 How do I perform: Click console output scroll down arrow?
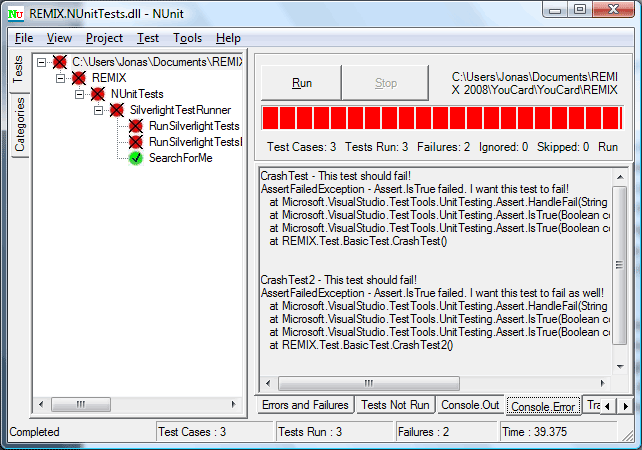[620, 366]
